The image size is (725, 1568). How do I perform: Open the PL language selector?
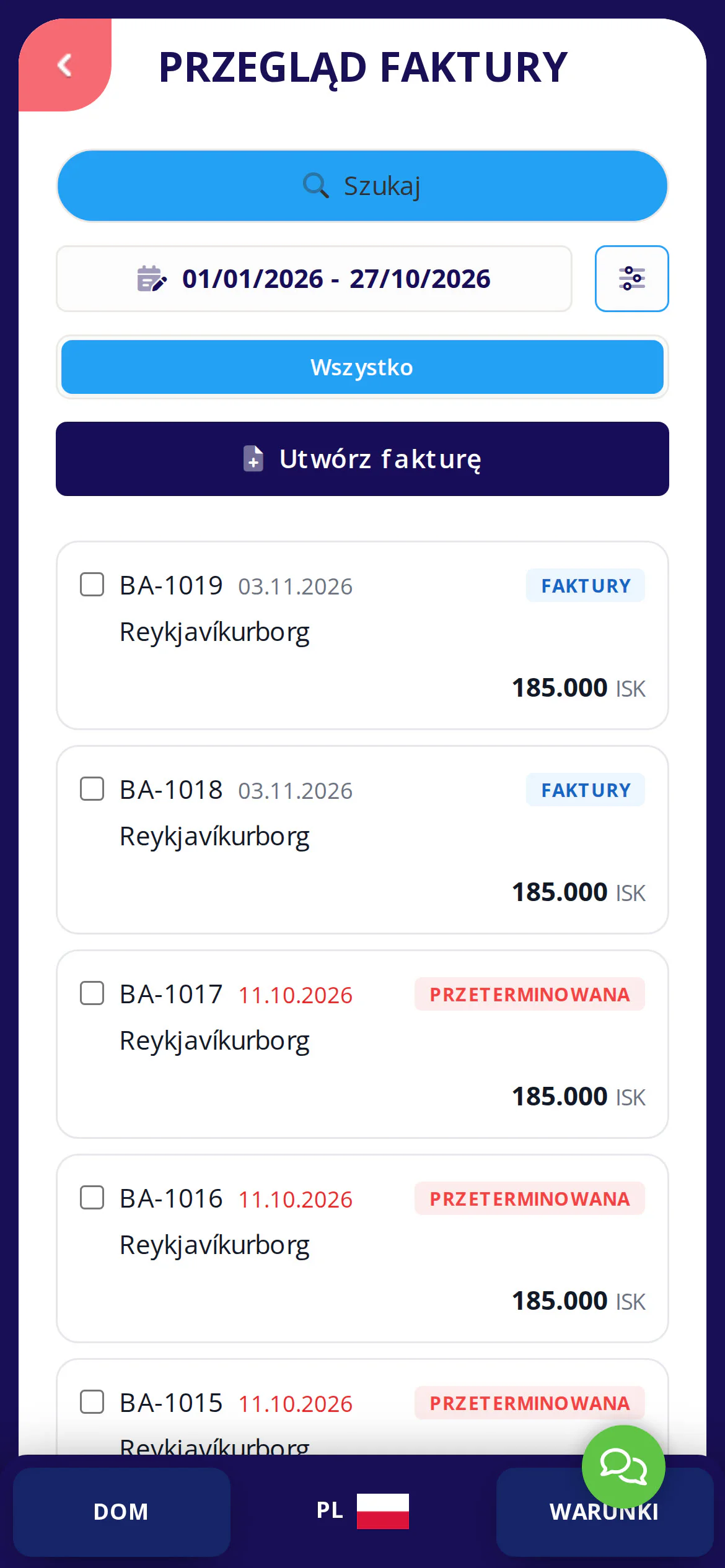(x=362, y=1511)
